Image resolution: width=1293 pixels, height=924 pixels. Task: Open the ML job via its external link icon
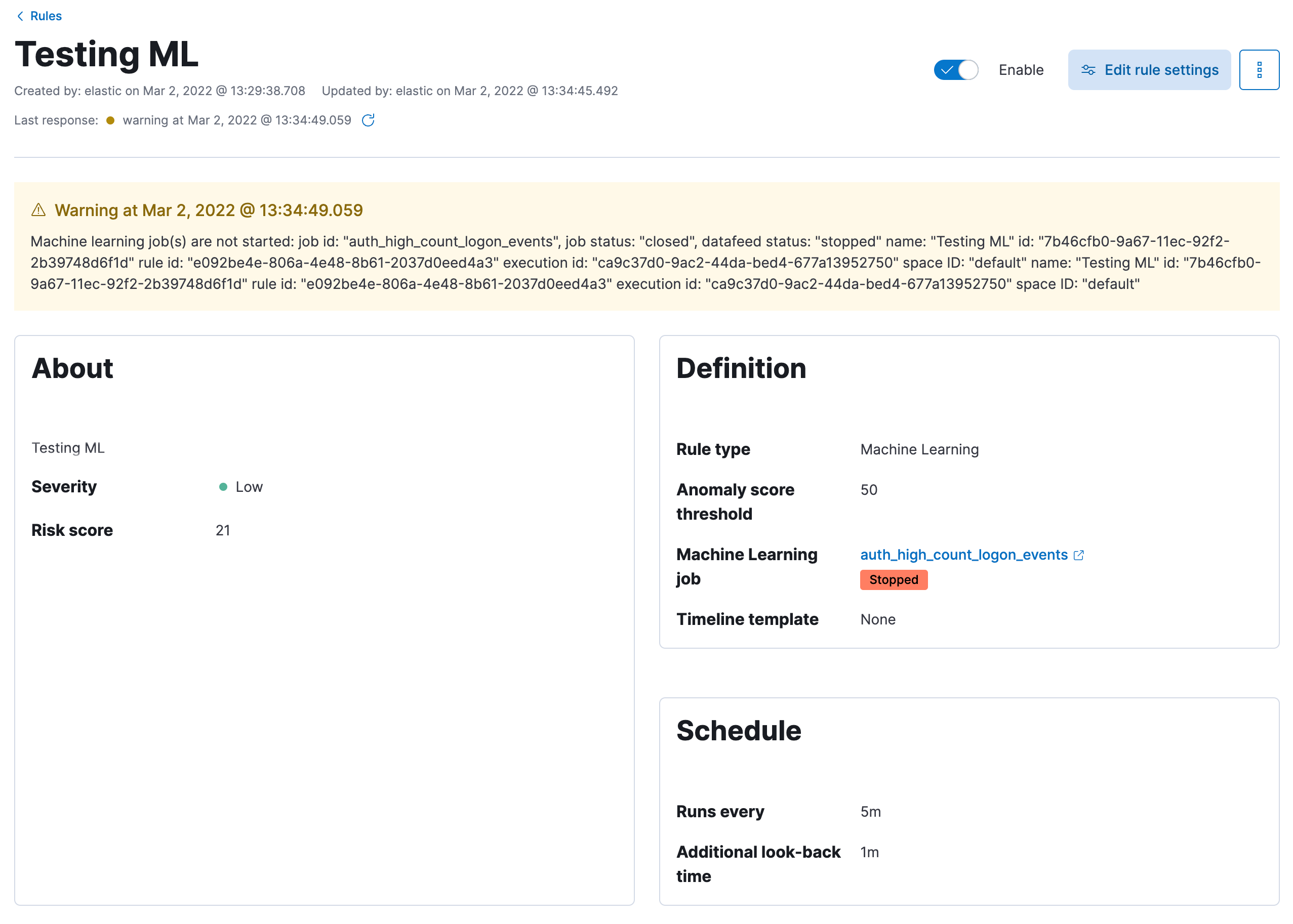1079,555
